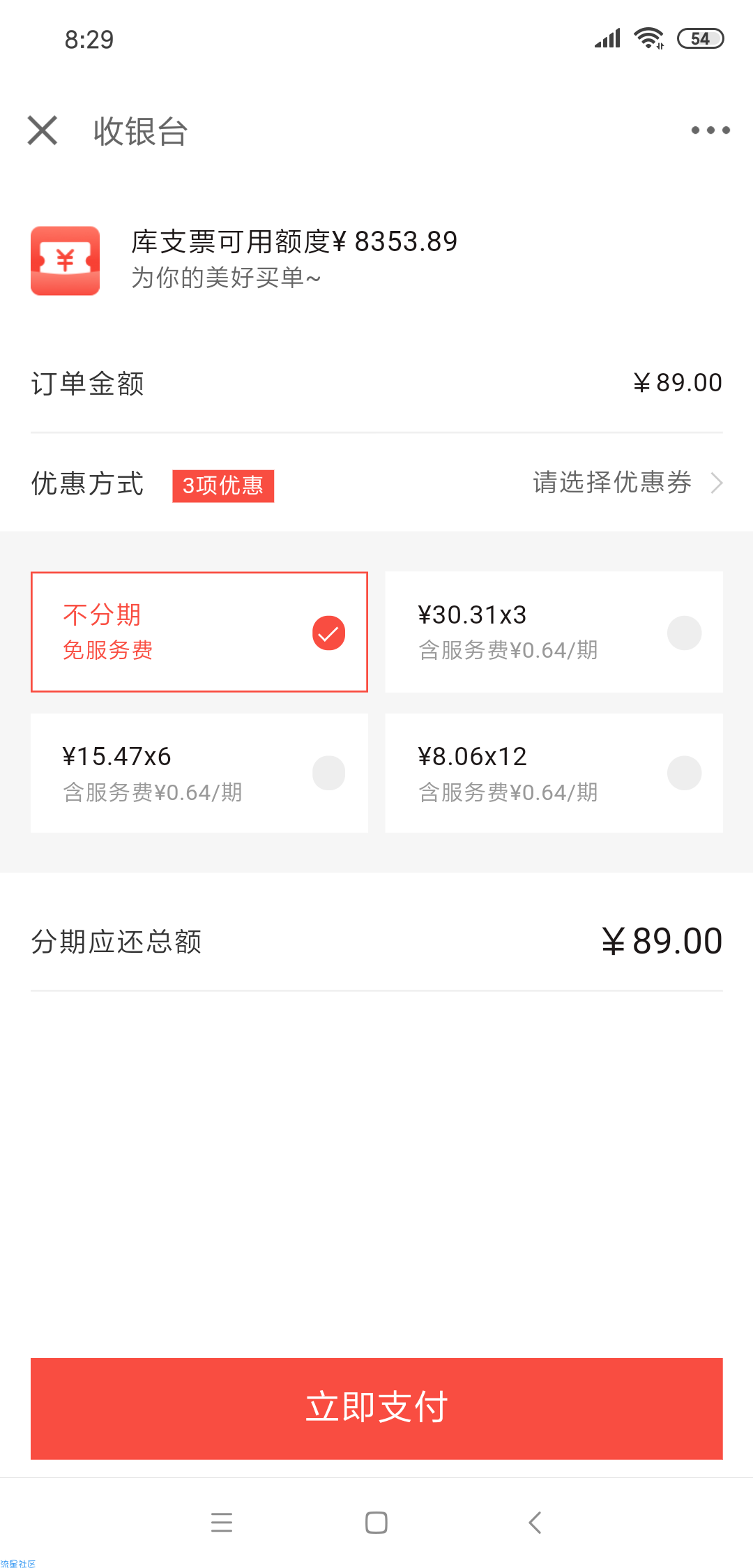Tap the battery indicator in status bar

click(x=701, y=39)
